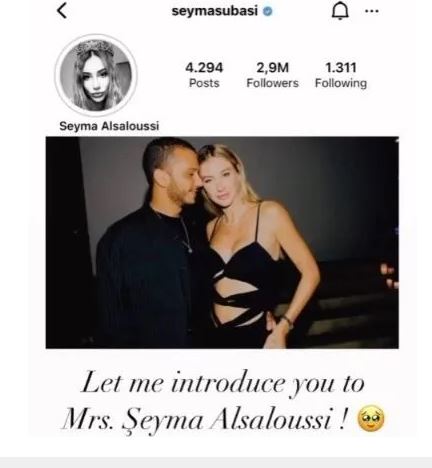Click the blue verified badge
The height and width of the screenshot is (468, 432).
point(268,11)
